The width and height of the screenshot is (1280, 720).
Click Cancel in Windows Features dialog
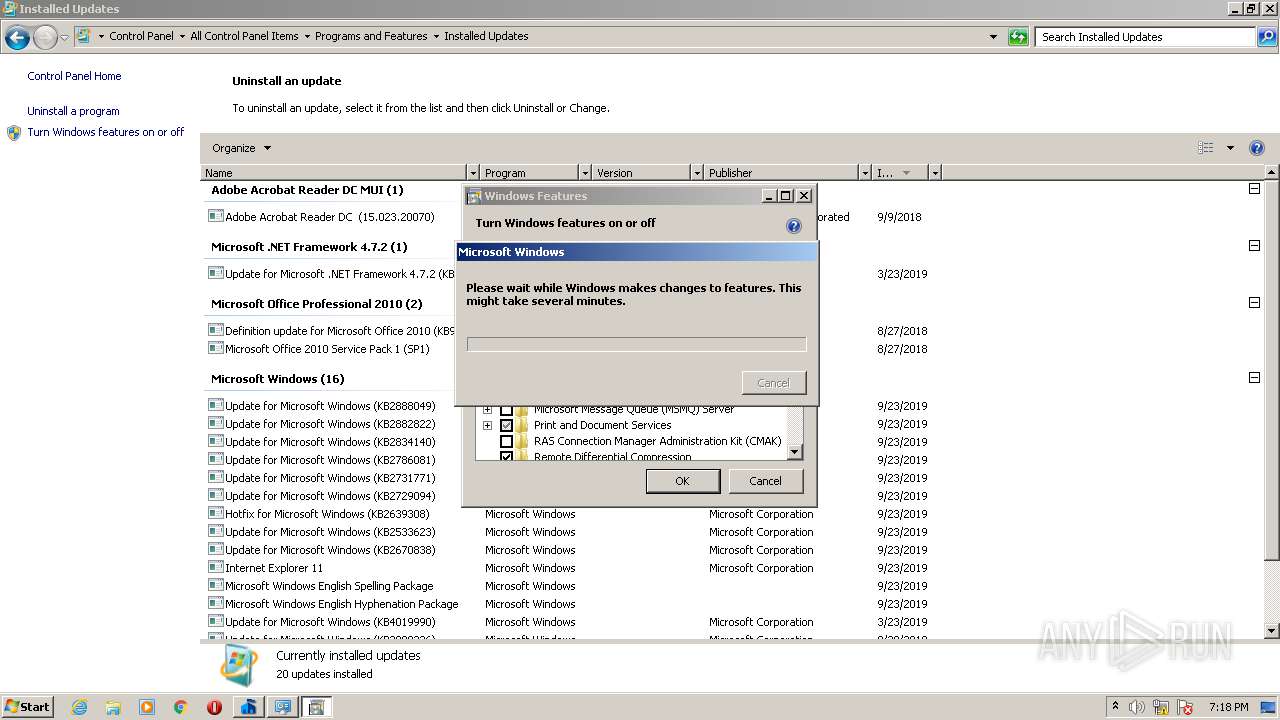point(765,481)
